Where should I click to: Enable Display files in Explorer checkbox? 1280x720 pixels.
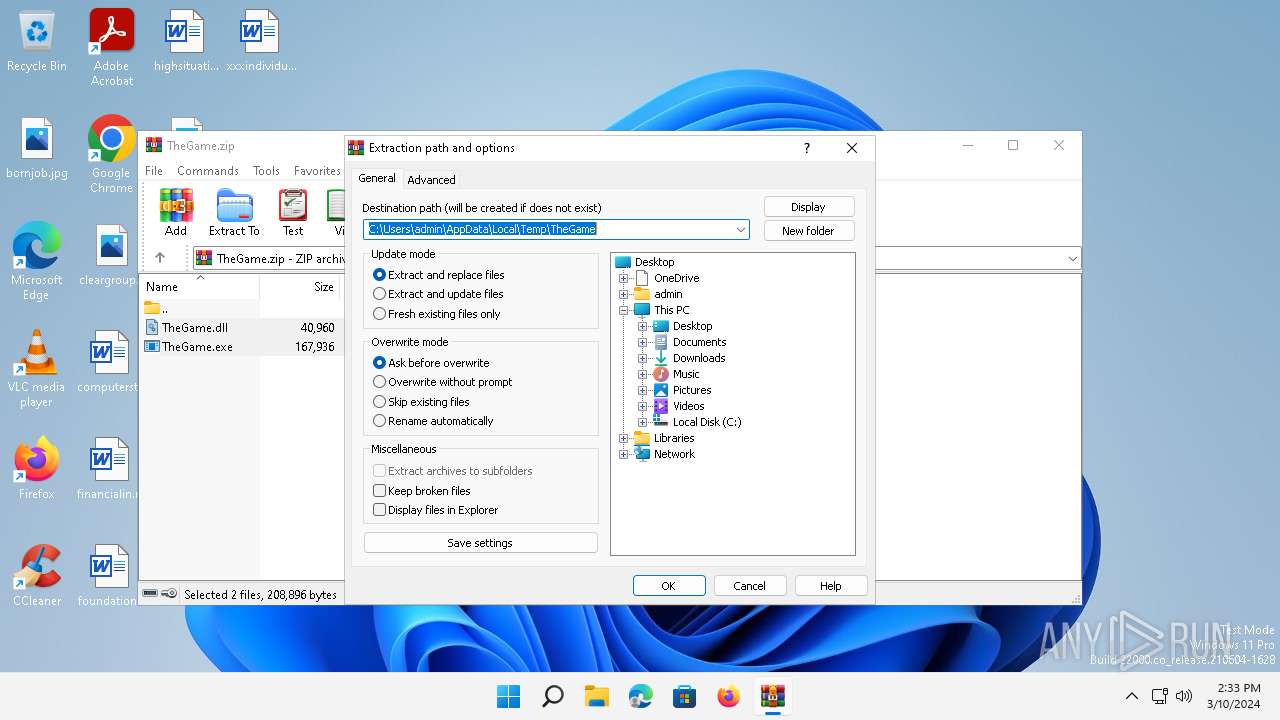tap(380, 510)
